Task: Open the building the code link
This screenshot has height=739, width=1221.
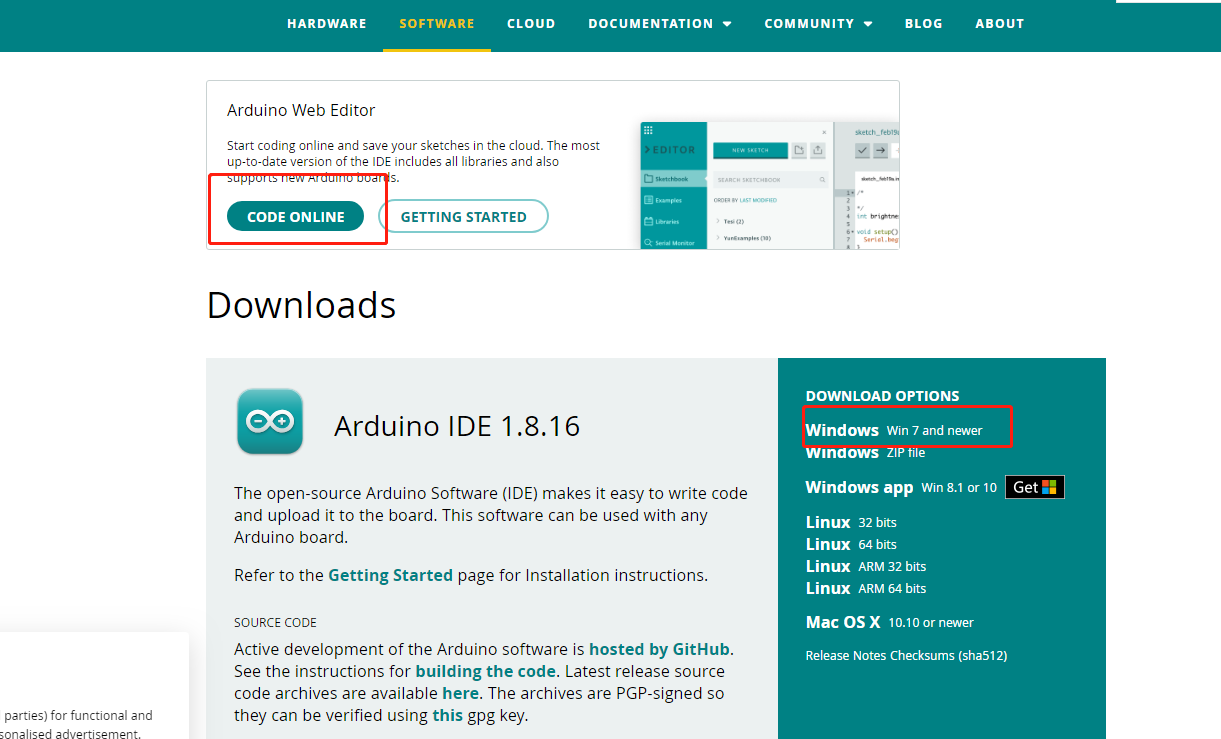Action: (x=485, y=671)
